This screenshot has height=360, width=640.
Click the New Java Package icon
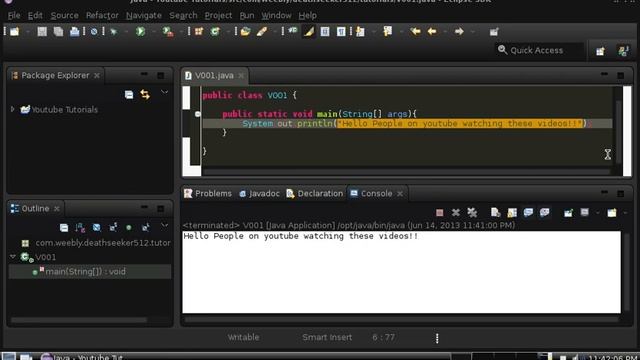(x=199, y=32)
